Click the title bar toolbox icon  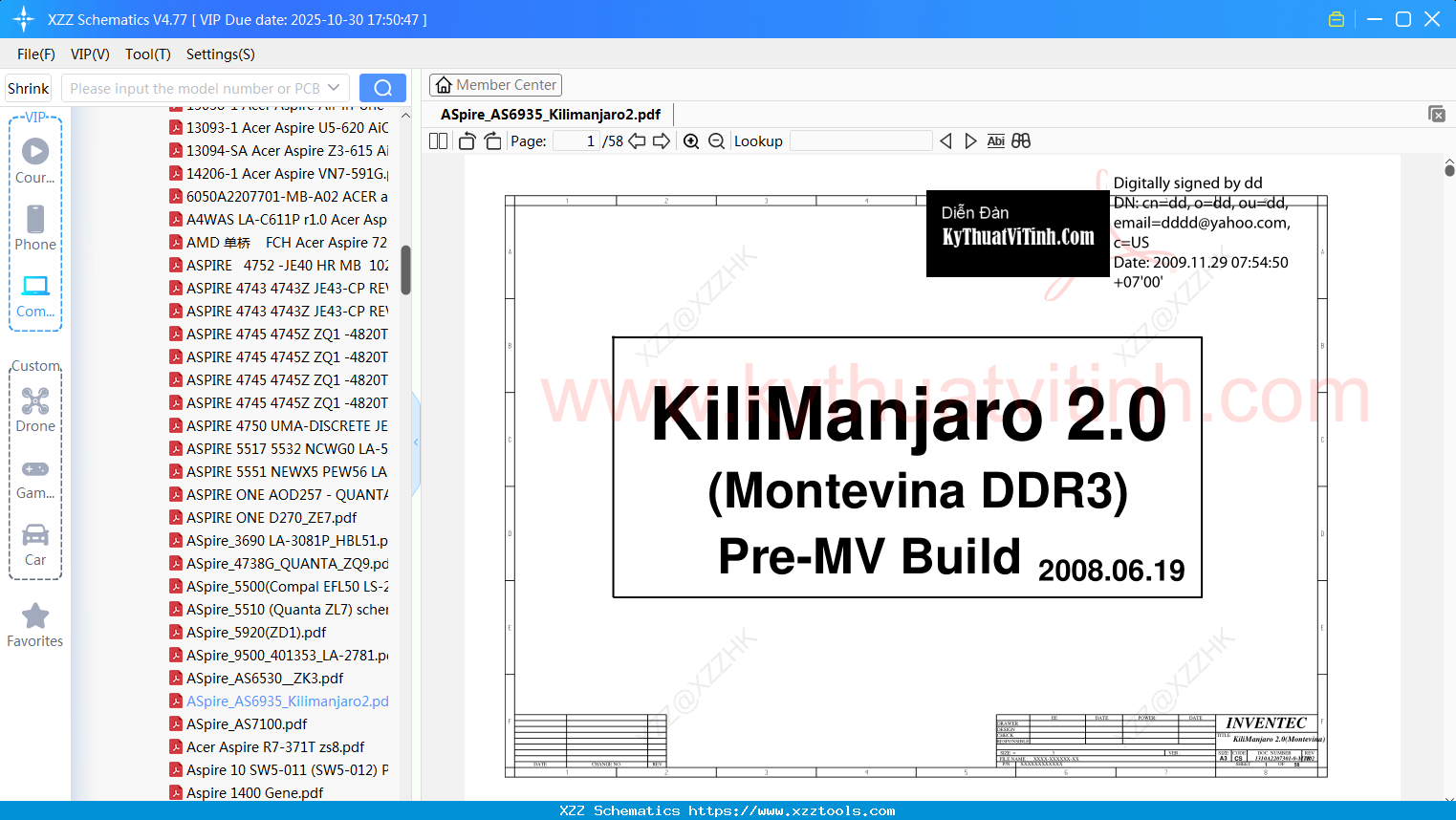click(1336, 19)
